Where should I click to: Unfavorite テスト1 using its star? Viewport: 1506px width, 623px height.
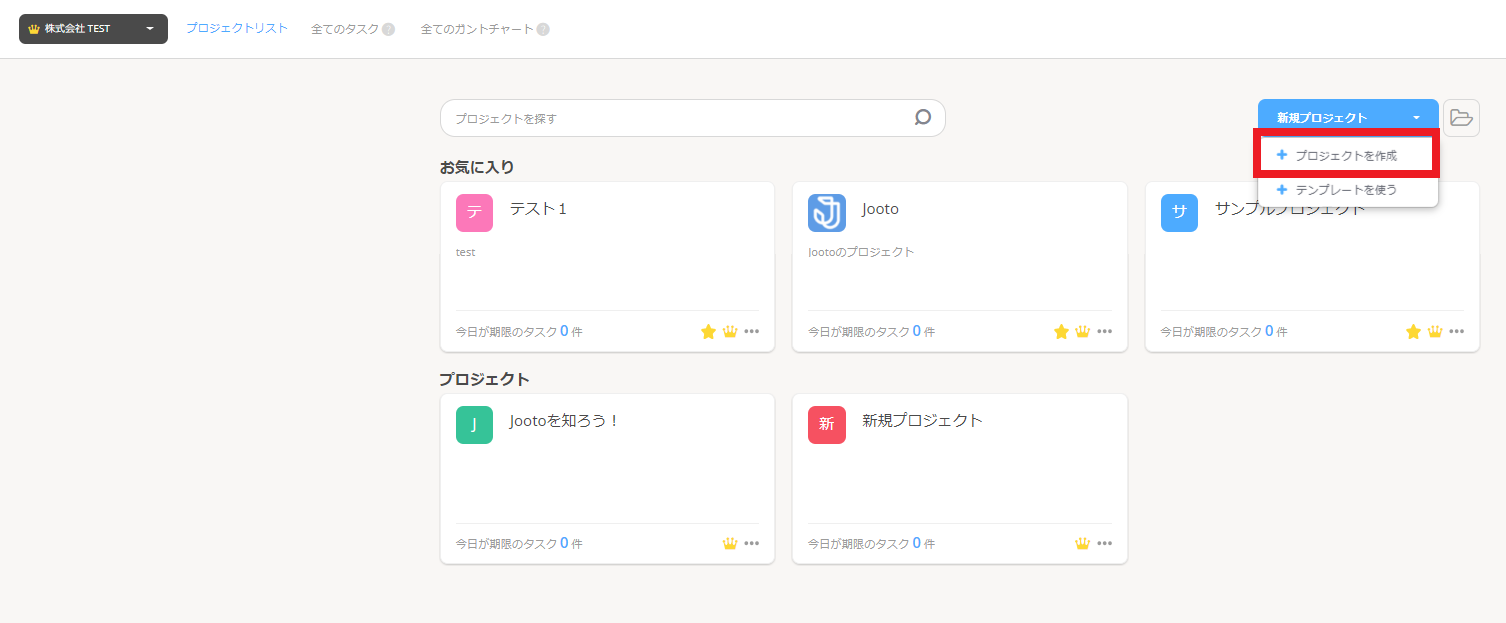click(x=708, y=331)
